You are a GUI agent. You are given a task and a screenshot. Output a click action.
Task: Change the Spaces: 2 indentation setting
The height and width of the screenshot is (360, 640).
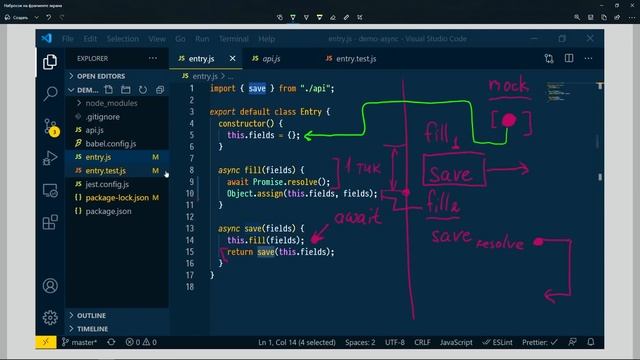360,342
